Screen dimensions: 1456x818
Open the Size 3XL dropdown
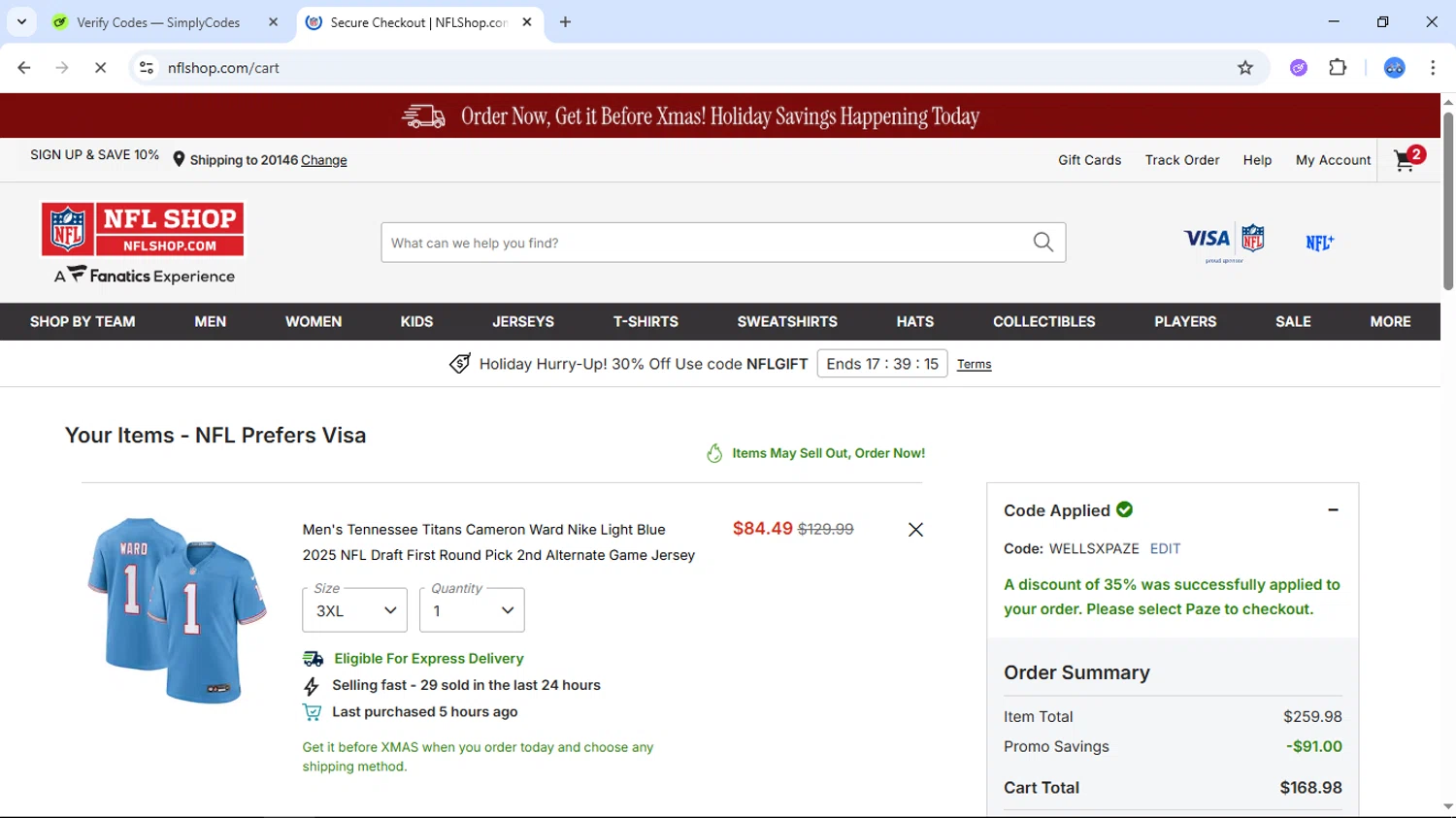tap(354, 610)
